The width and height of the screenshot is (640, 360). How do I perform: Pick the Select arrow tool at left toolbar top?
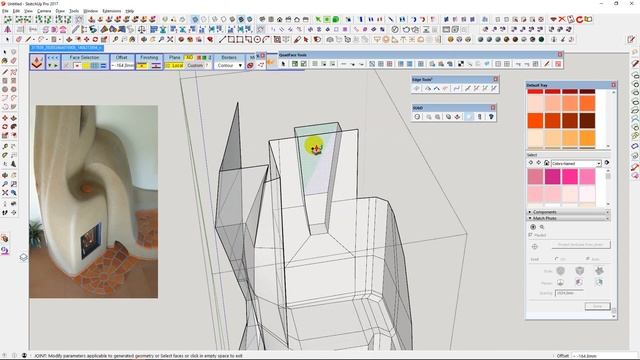5,52
